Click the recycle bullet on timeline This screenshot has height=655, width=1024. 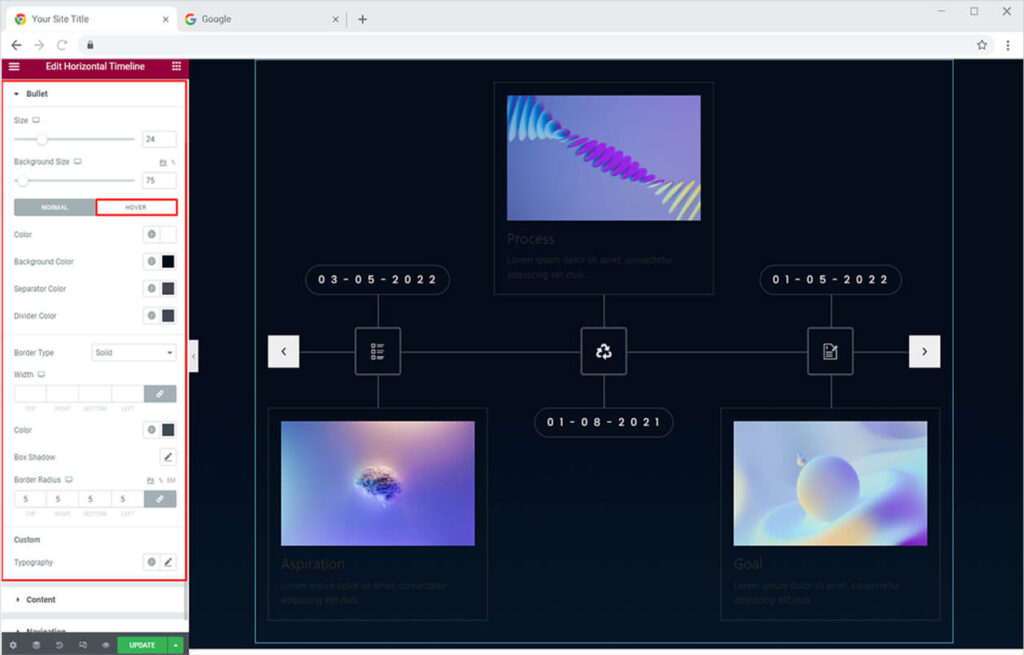coord(604,351)
